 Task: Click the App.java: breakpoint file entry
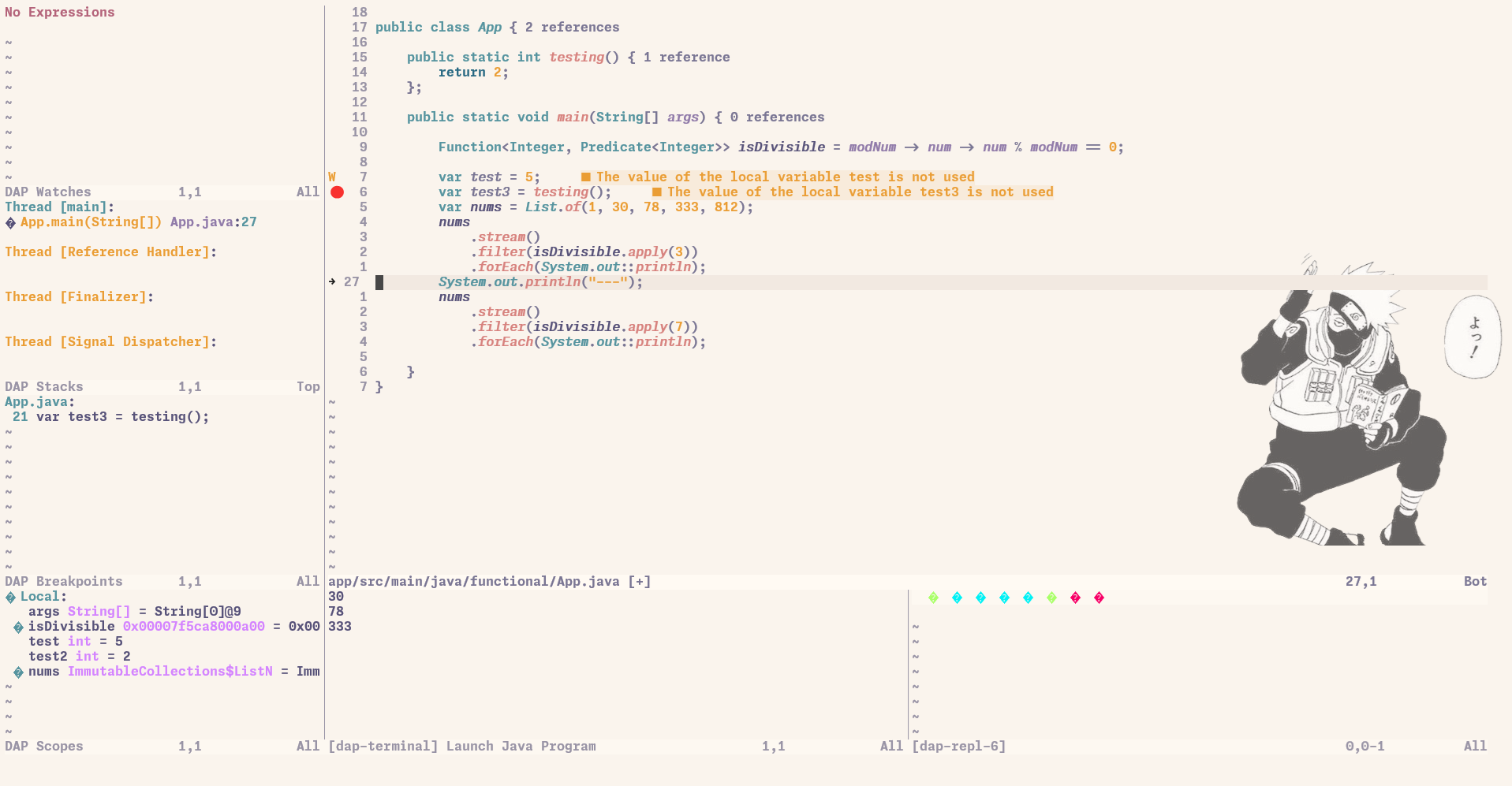point(40,401)
